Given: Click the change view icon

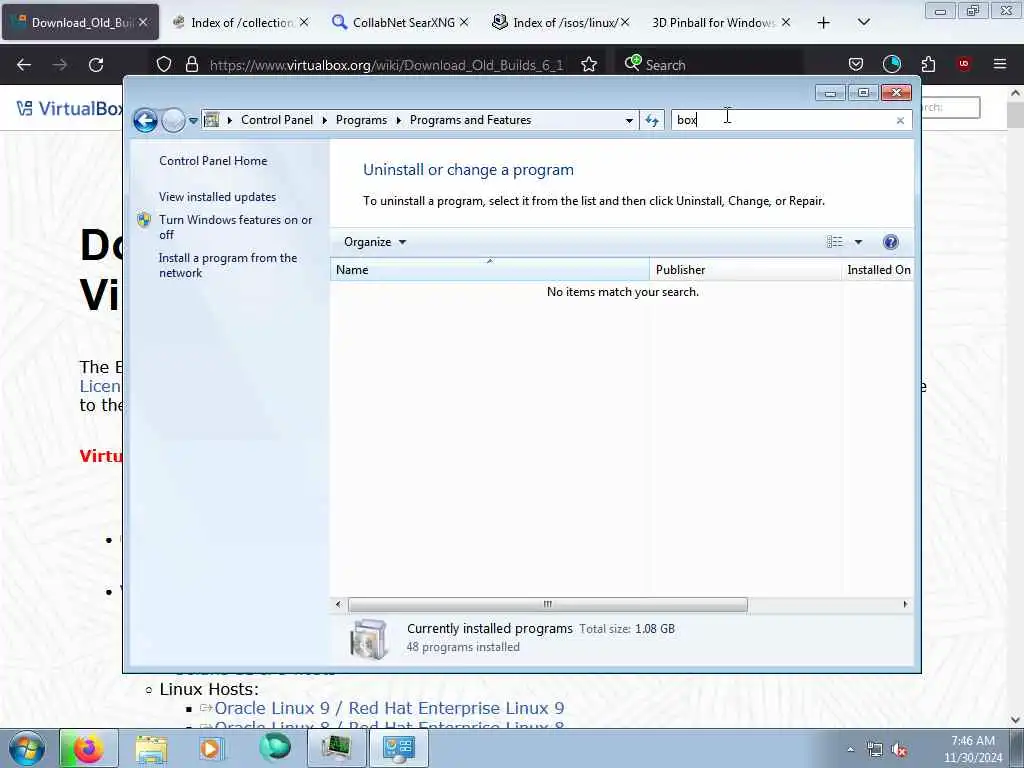Looking at the screenshot, I should coord(835,242).
